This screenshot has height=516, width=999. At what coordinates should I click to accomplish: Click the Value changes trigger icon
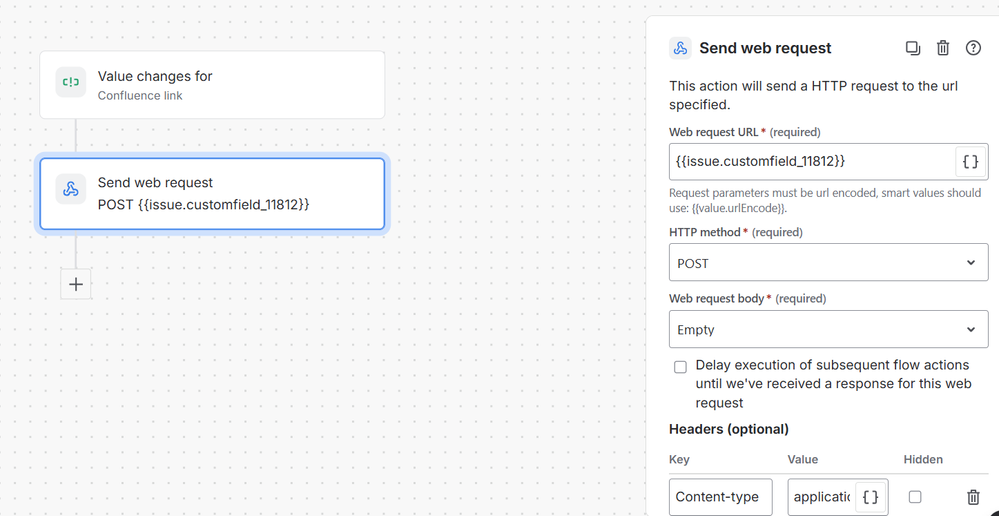tap(71, 82)
